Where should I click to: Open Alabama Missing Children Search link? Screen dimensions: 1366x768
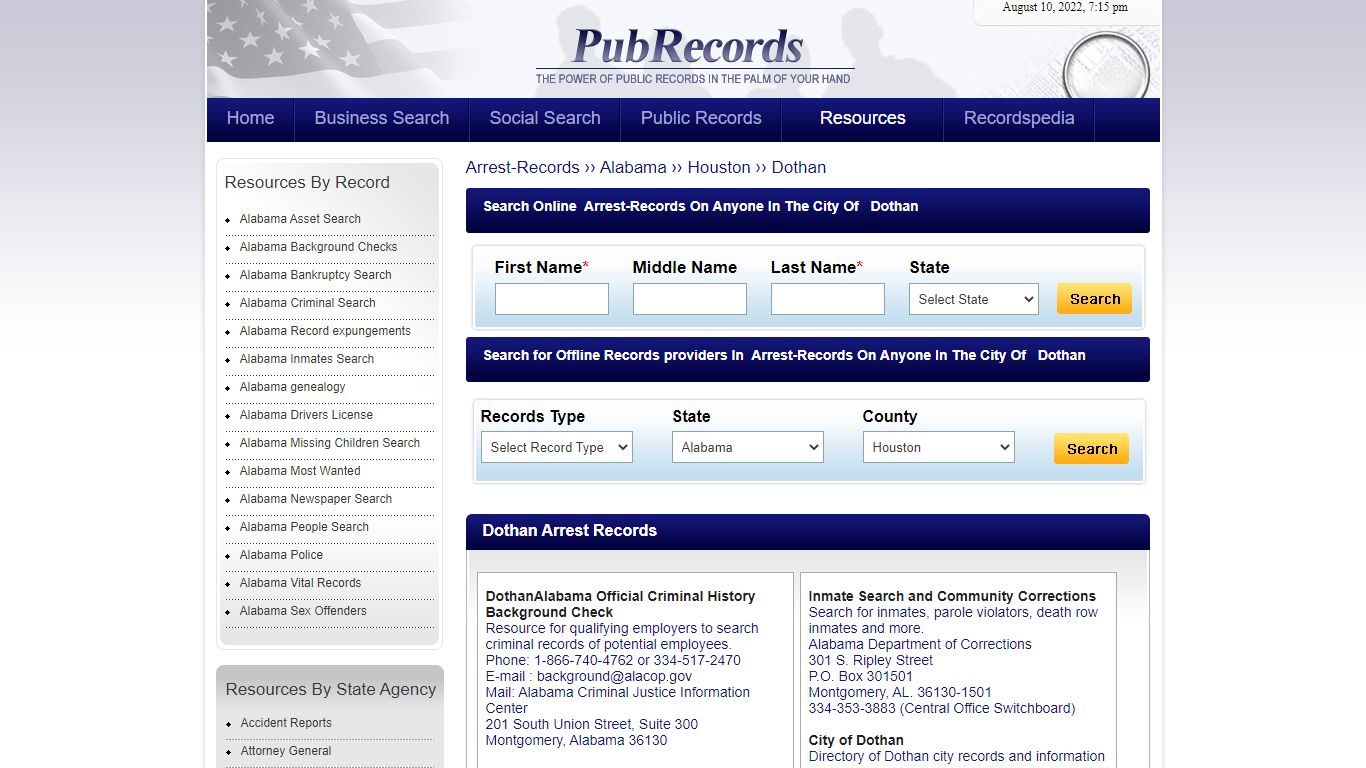point(329,443)
